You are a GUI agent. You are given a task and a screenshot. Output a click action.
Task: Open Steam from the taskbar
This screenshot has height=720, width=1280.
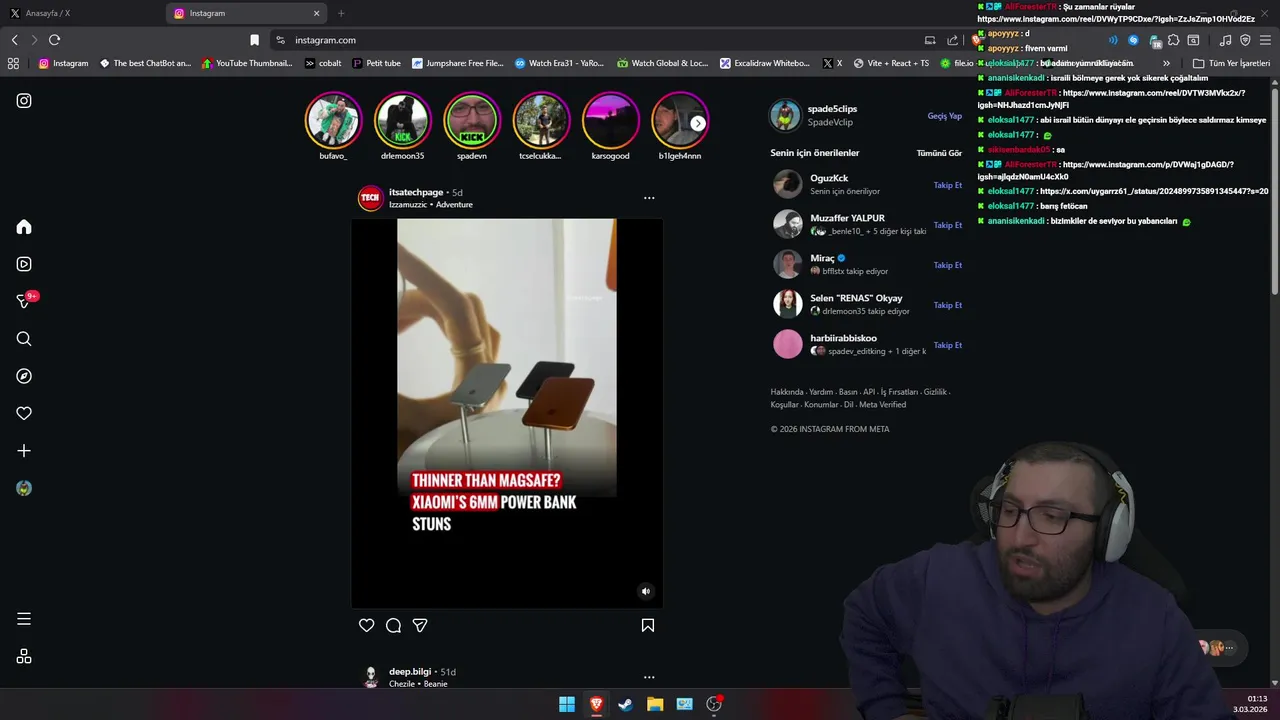point(625,704)
